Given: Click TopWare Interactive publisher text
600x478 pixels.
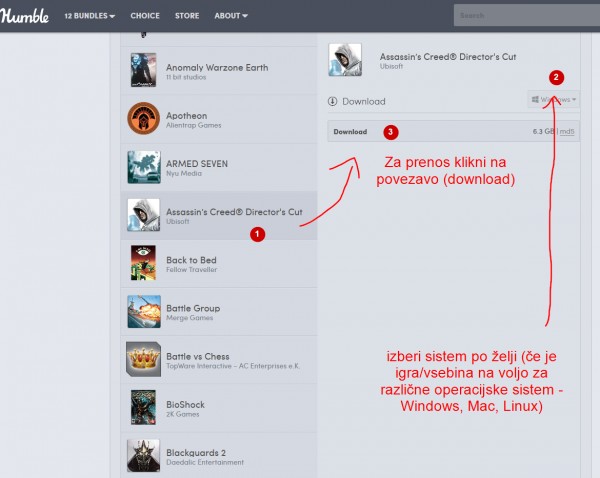Looking at the screenshot, I should click(x=233, y=366).
